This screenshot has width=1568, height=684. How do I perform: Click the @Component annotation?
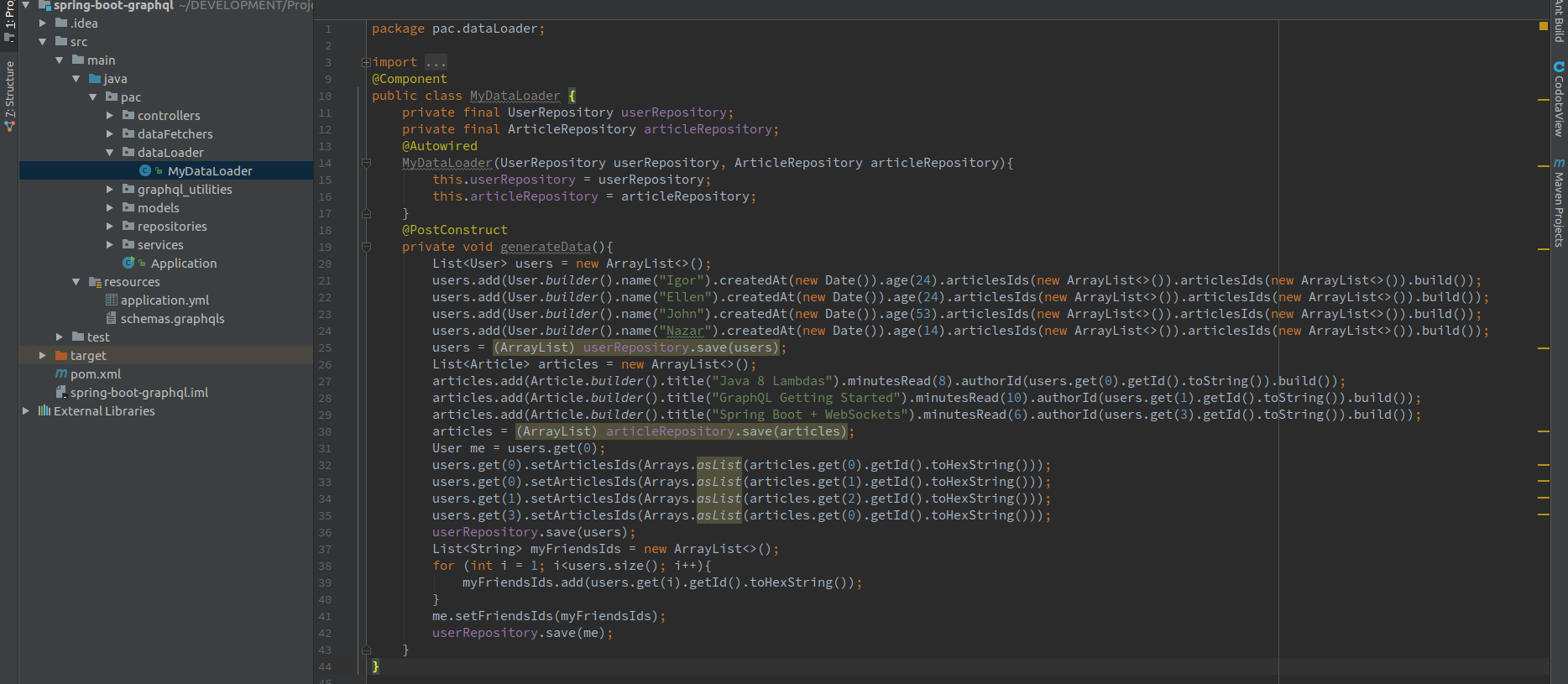410,79
